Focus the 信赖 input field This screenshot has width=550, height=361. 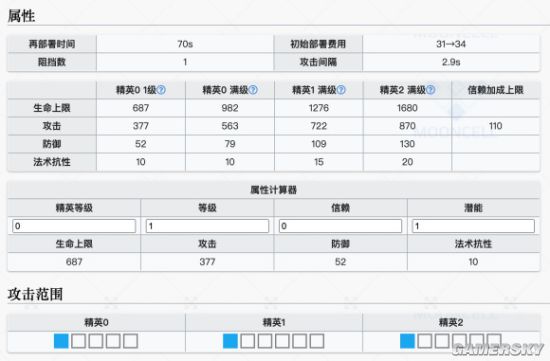pos(340,226)
